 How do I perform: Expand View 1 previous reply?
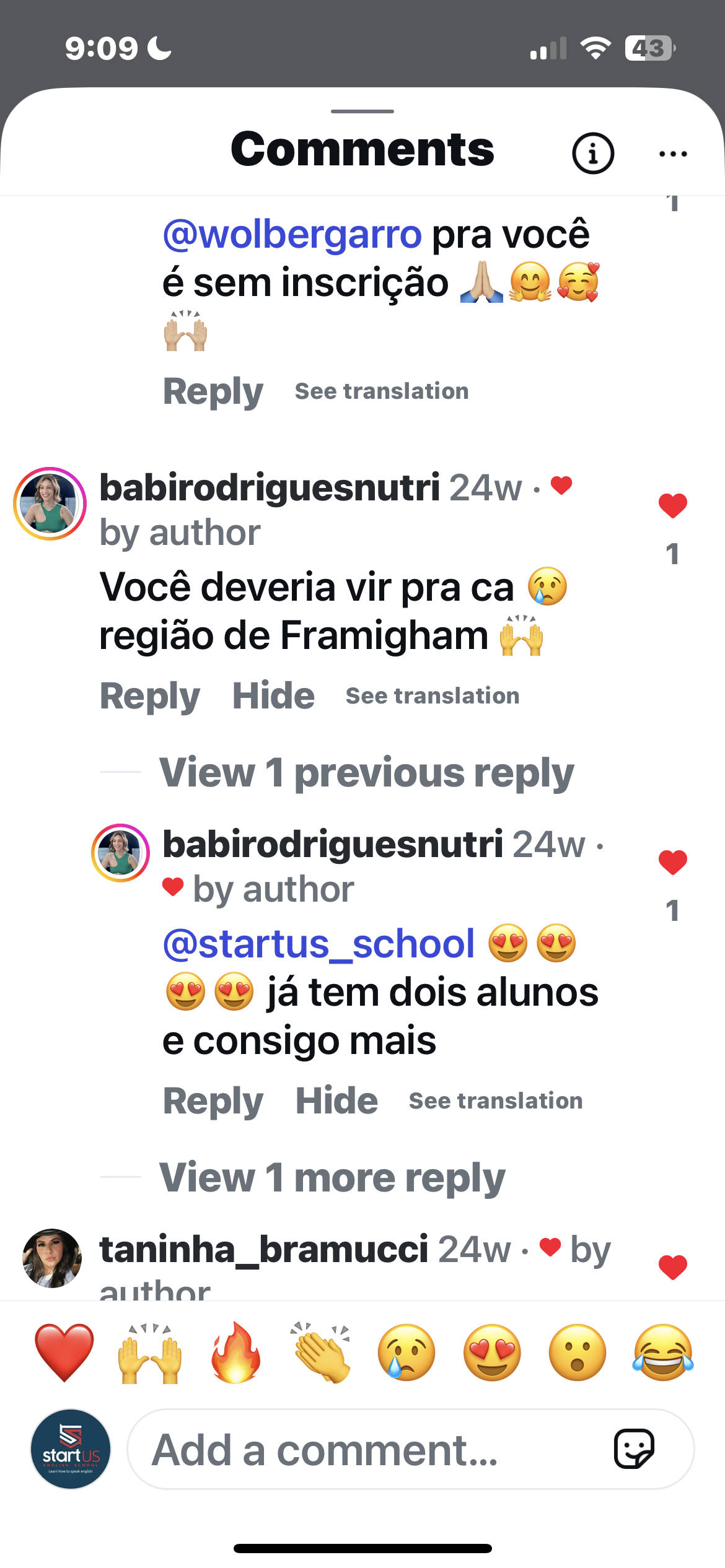[367, 773]
